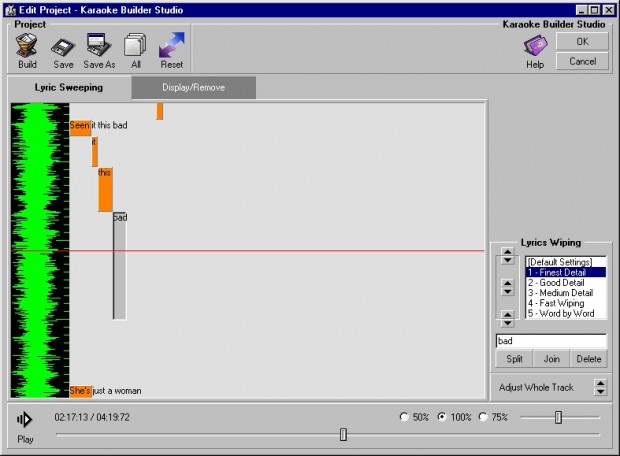The image size is (620, 456).
Task: Start playback with the Play icon
Action: (x=25, y=419)
